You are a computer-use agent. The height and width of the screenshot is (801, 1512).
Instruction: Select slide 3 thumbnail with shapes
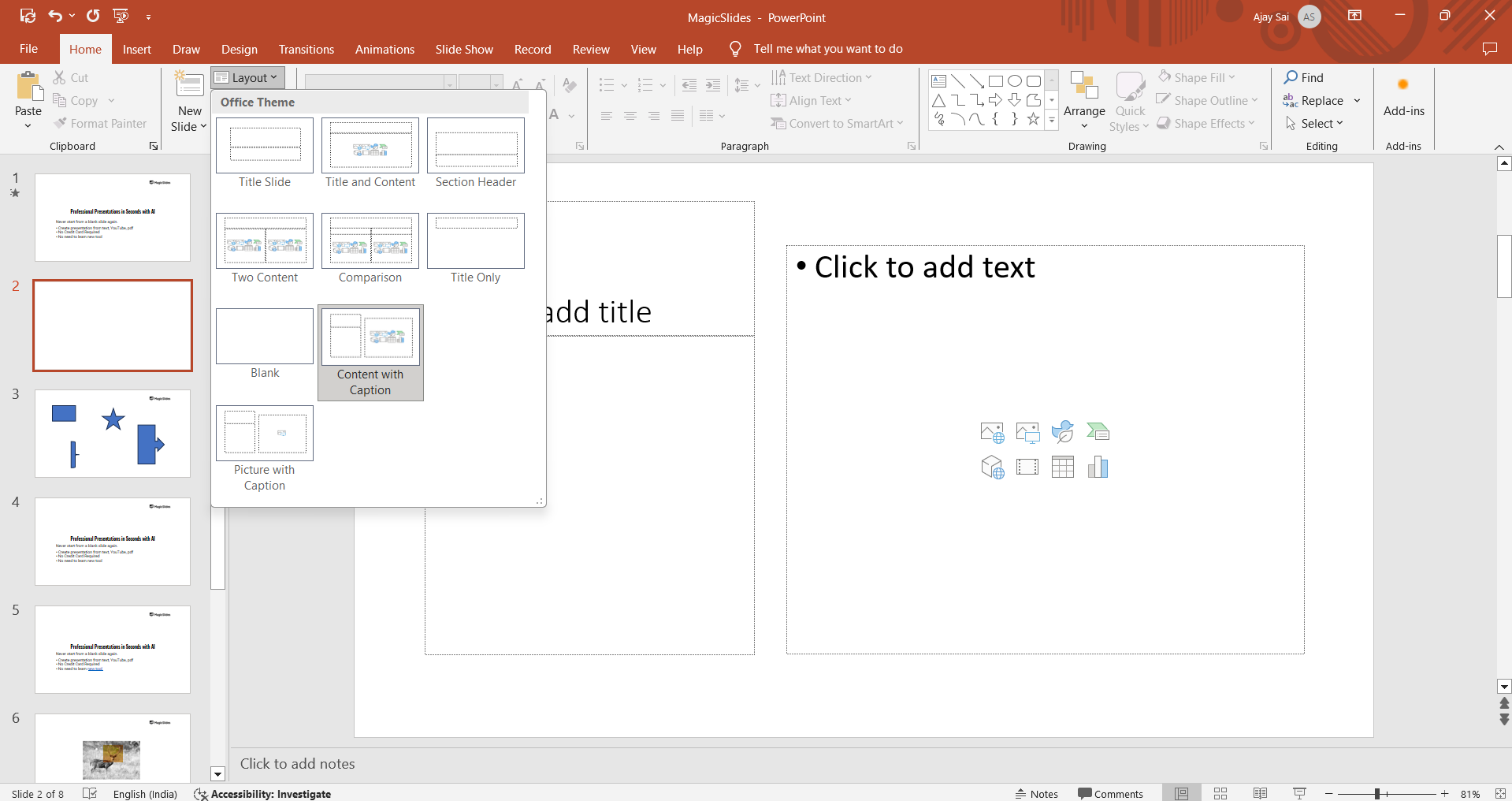click(113, 433)
